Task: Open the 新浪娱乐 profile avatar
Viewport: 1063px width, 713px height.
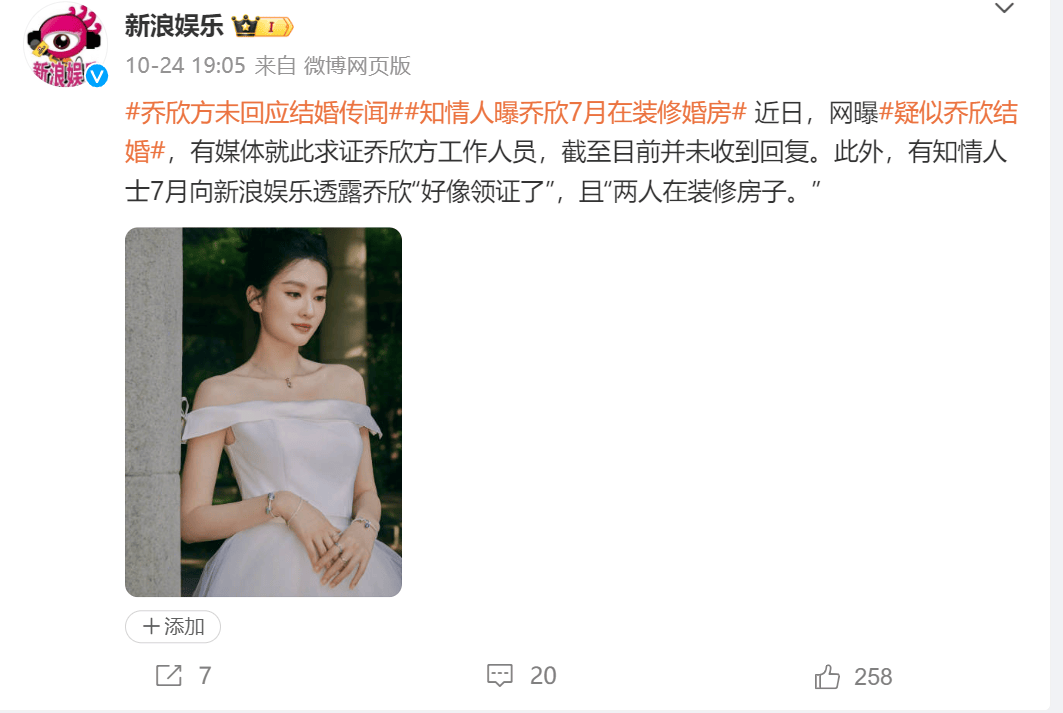Action: click(65, 45)
